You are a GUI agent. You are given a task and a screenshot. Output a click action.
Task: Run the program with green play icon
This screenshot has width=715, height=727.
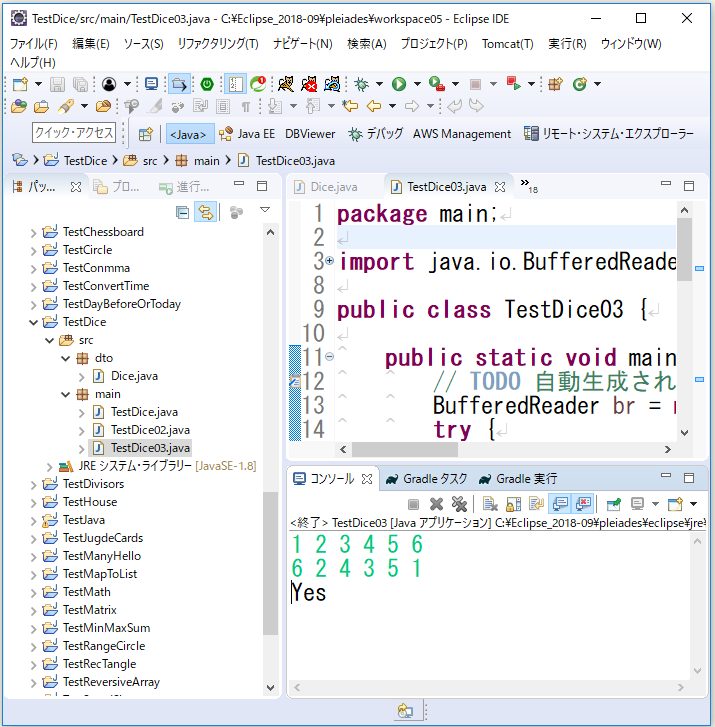pyautogui.click(x=399, y=84)
